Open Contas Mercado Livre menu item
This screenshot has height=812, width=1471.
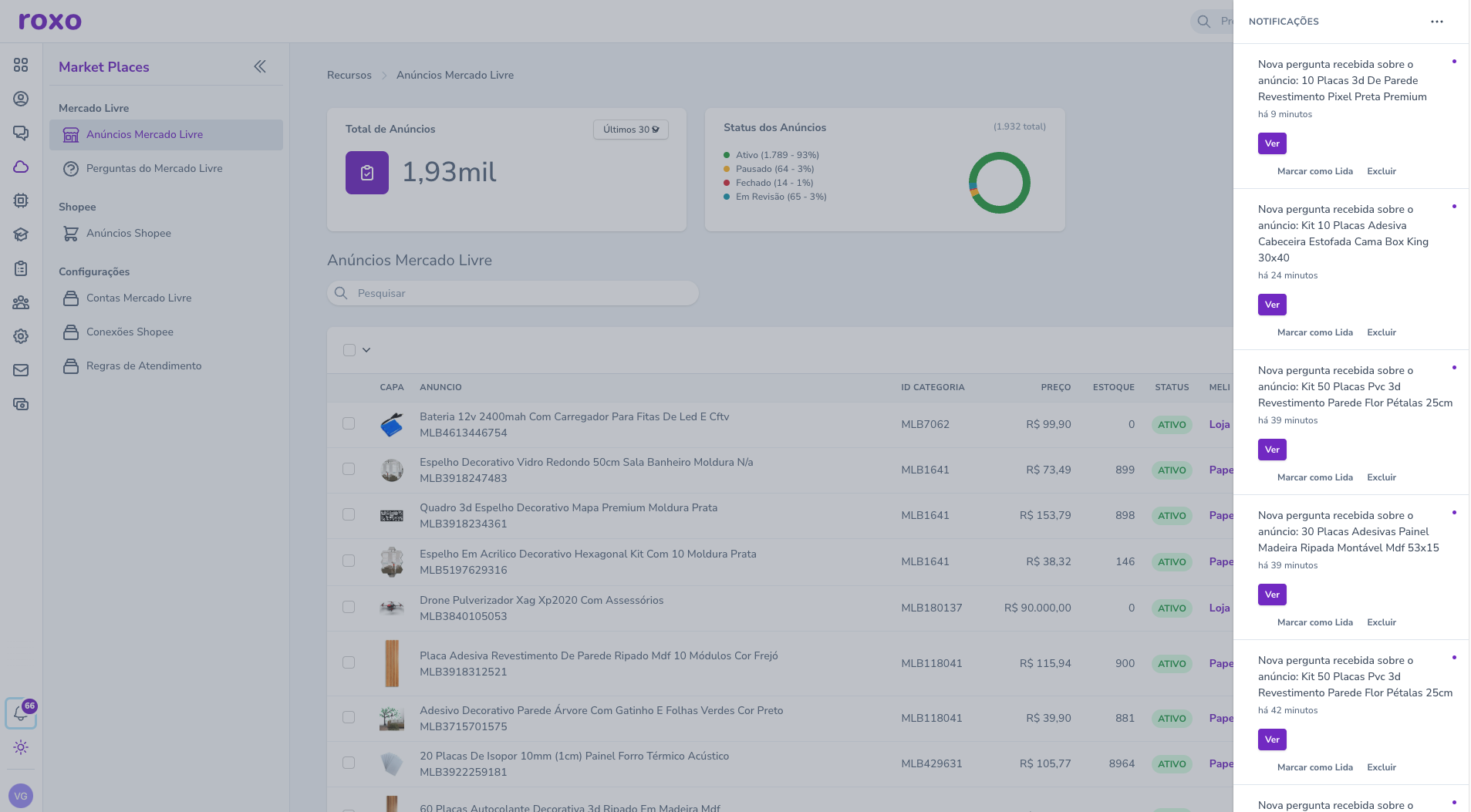(x=166, y=298)
